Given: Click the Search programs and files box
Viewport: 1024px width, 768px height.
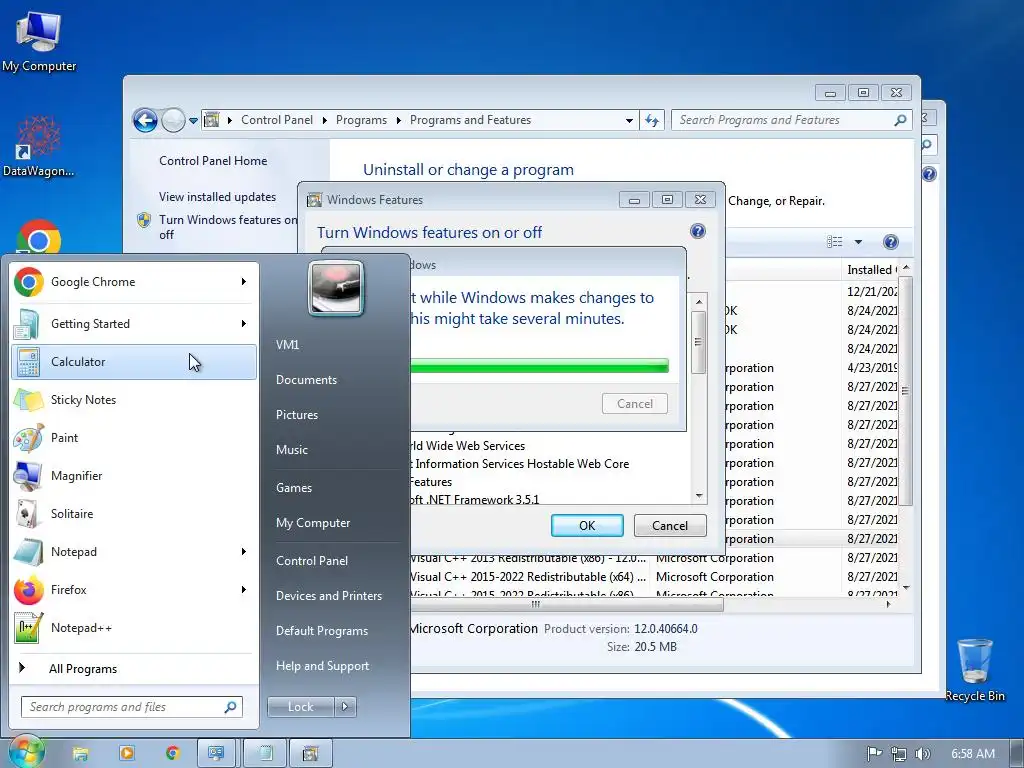Looking at the screenshot, I should coord(132,707).
